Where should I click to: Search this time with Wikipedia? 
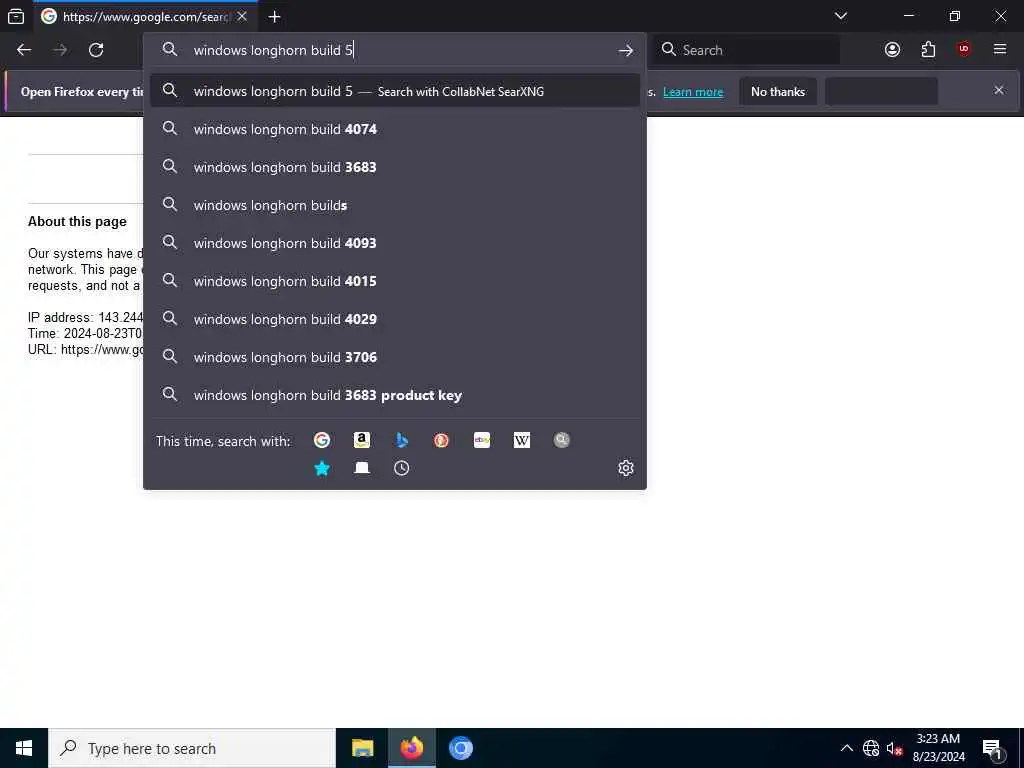(x=522, y=440)
